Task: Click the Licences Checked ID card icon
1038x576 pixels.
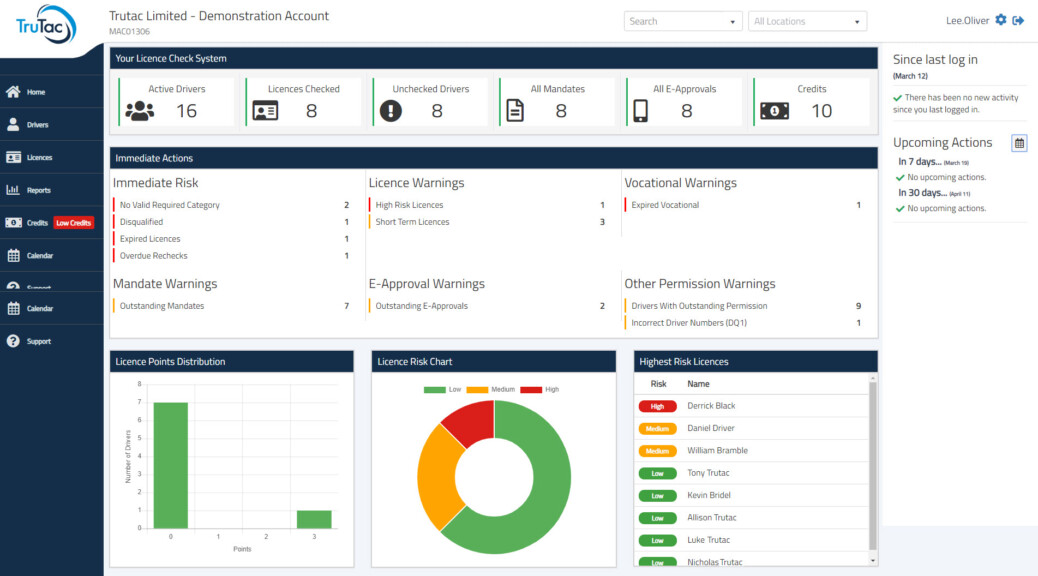Action: [265, 111]
